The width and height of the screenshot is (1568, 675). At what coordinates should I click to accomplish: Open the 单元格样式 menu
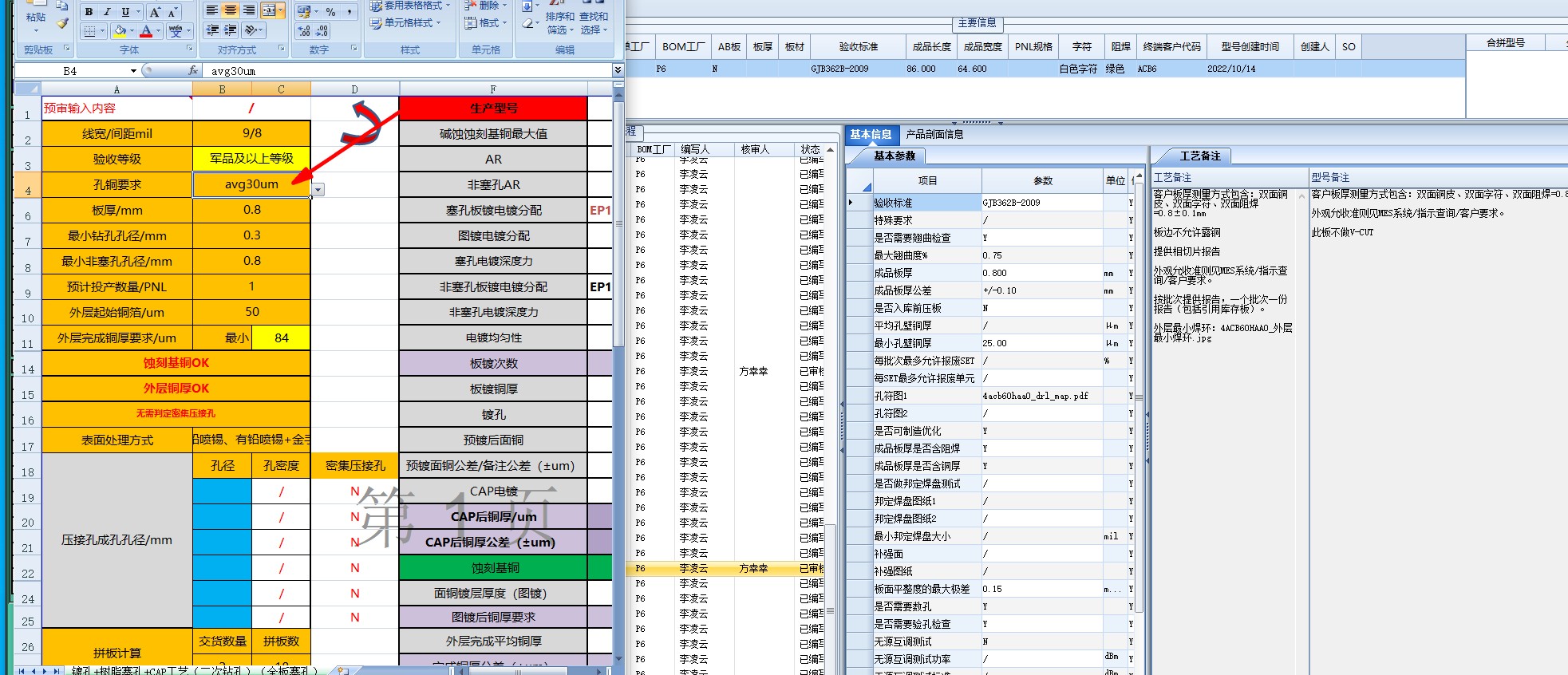click(x=405, y=23)
